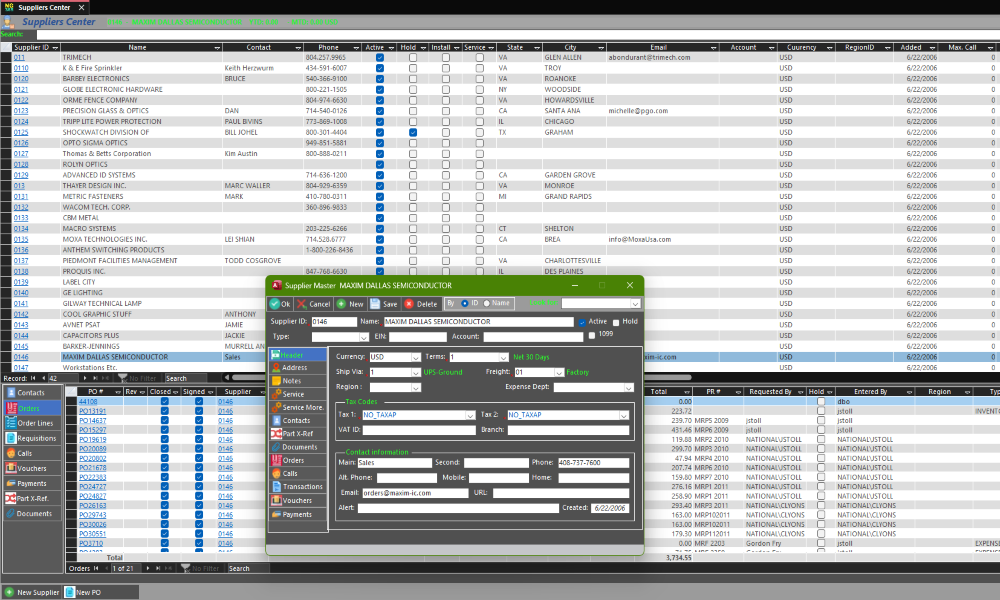This screenshot has height=600, width=1000.
Task: Open supplier link 0110 in the list
Action: tap(21, 68)
